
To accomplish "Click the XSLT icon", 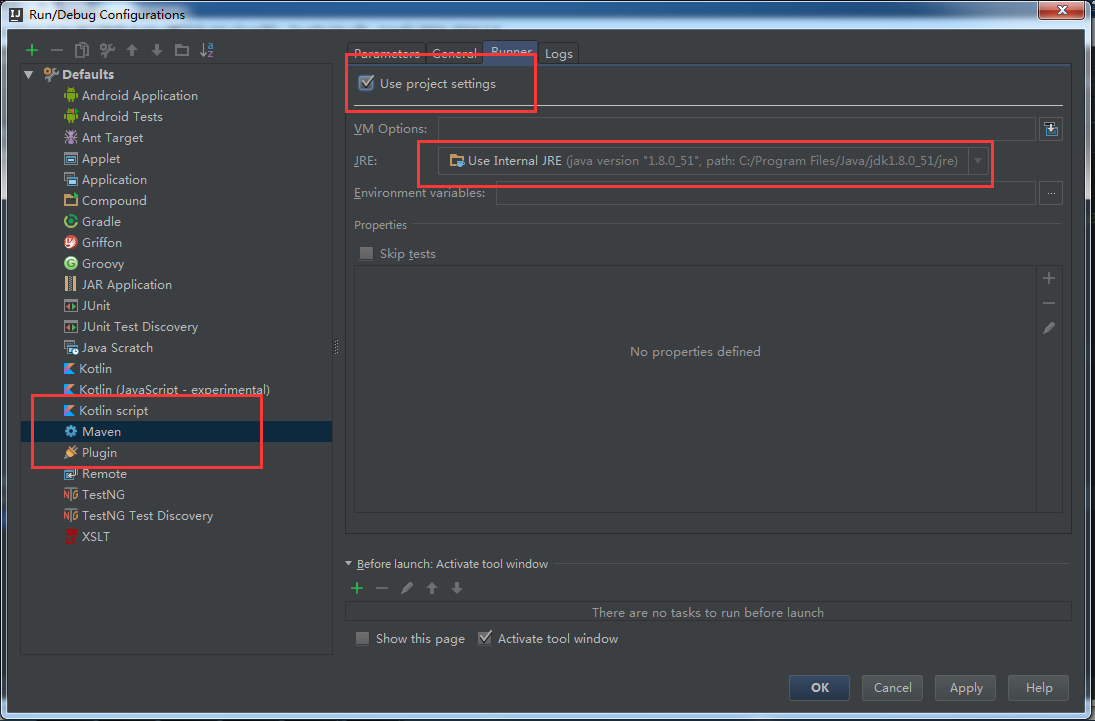I will 71,537.
